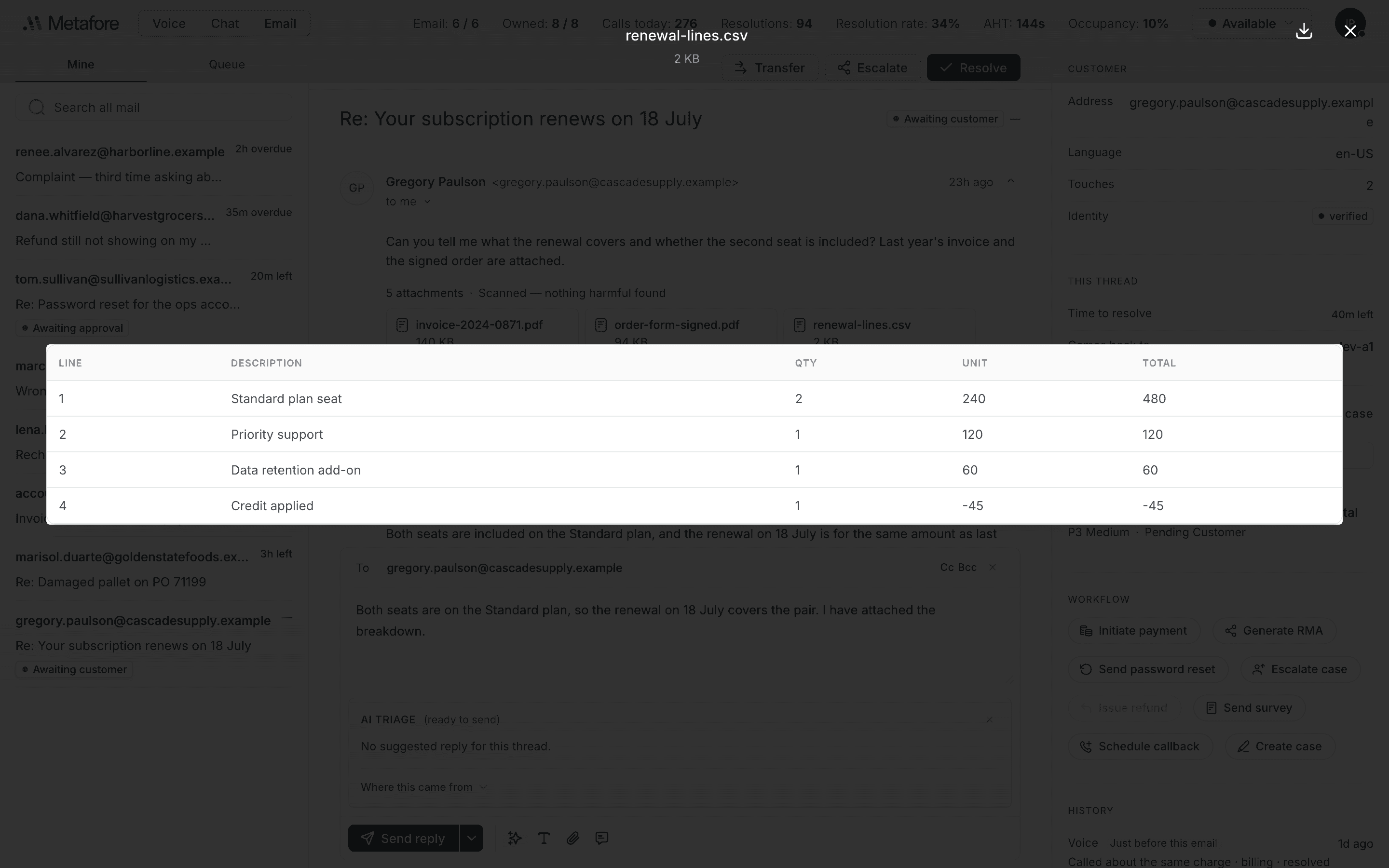1389x868 pixels.
Task: Click the Cc Bcc link in reply header
Action: 958,567
